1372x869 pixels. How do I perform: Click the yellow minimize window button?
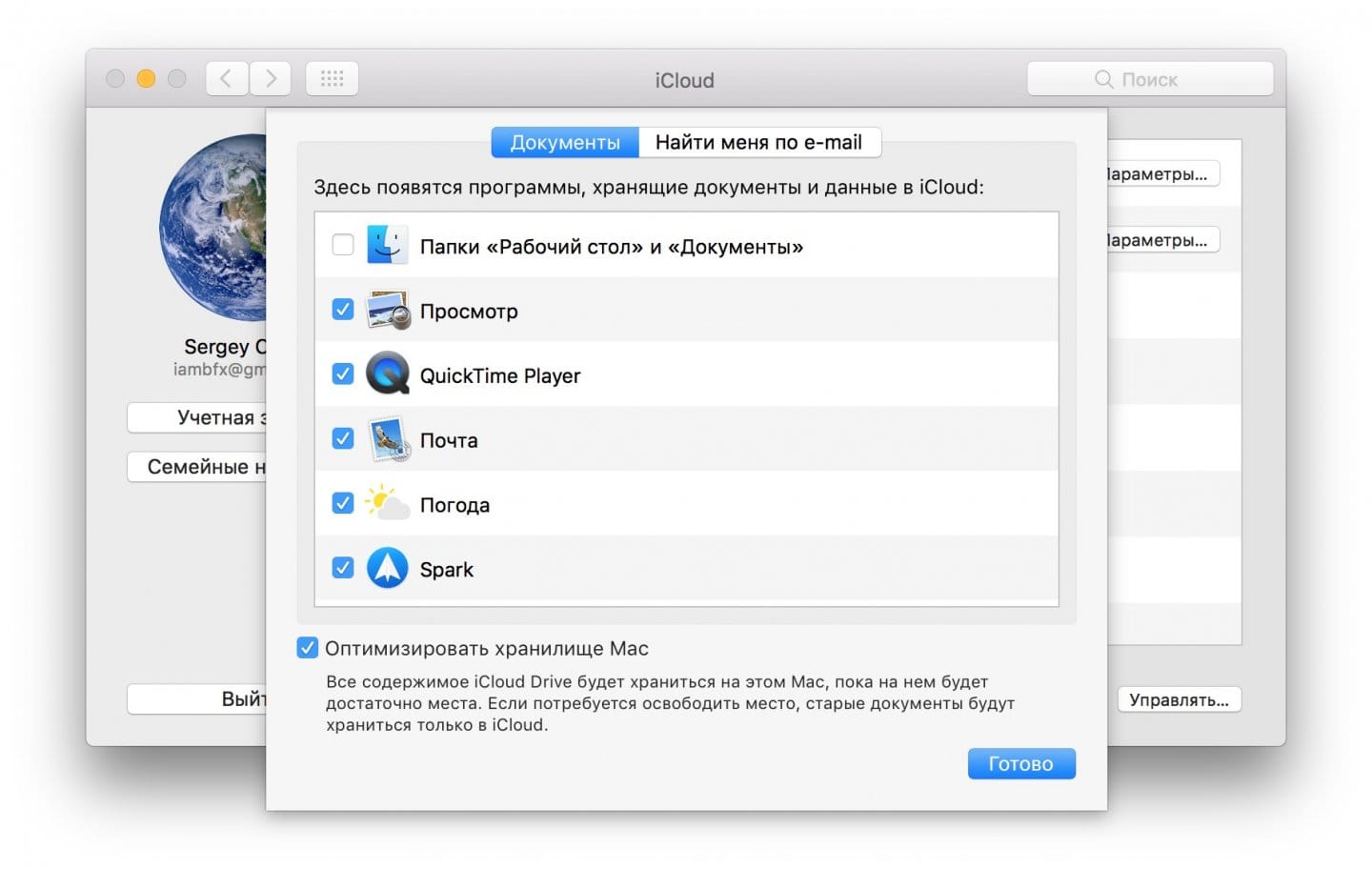click(146, 79)
